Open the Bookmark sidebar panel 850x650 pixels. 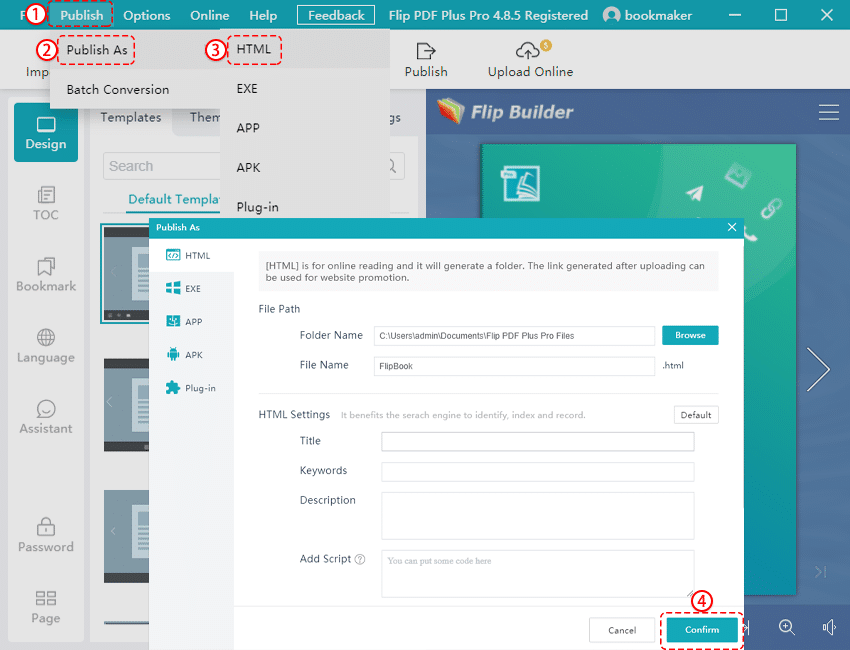click(46, 275)
